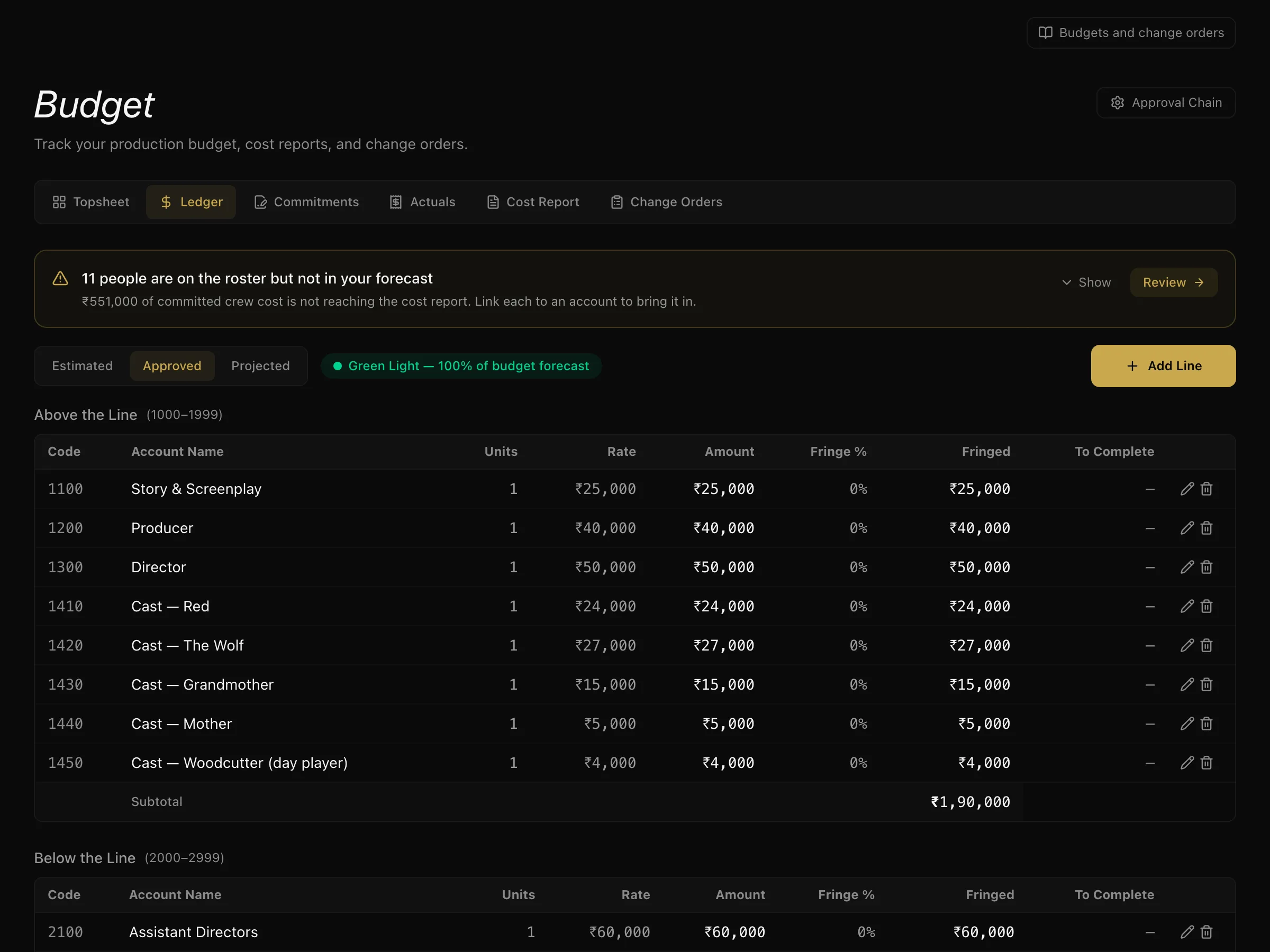The width and height of the screenshot is (1270, 952).
Task: Open Approval Chain settings
Action: [1166, 103]
